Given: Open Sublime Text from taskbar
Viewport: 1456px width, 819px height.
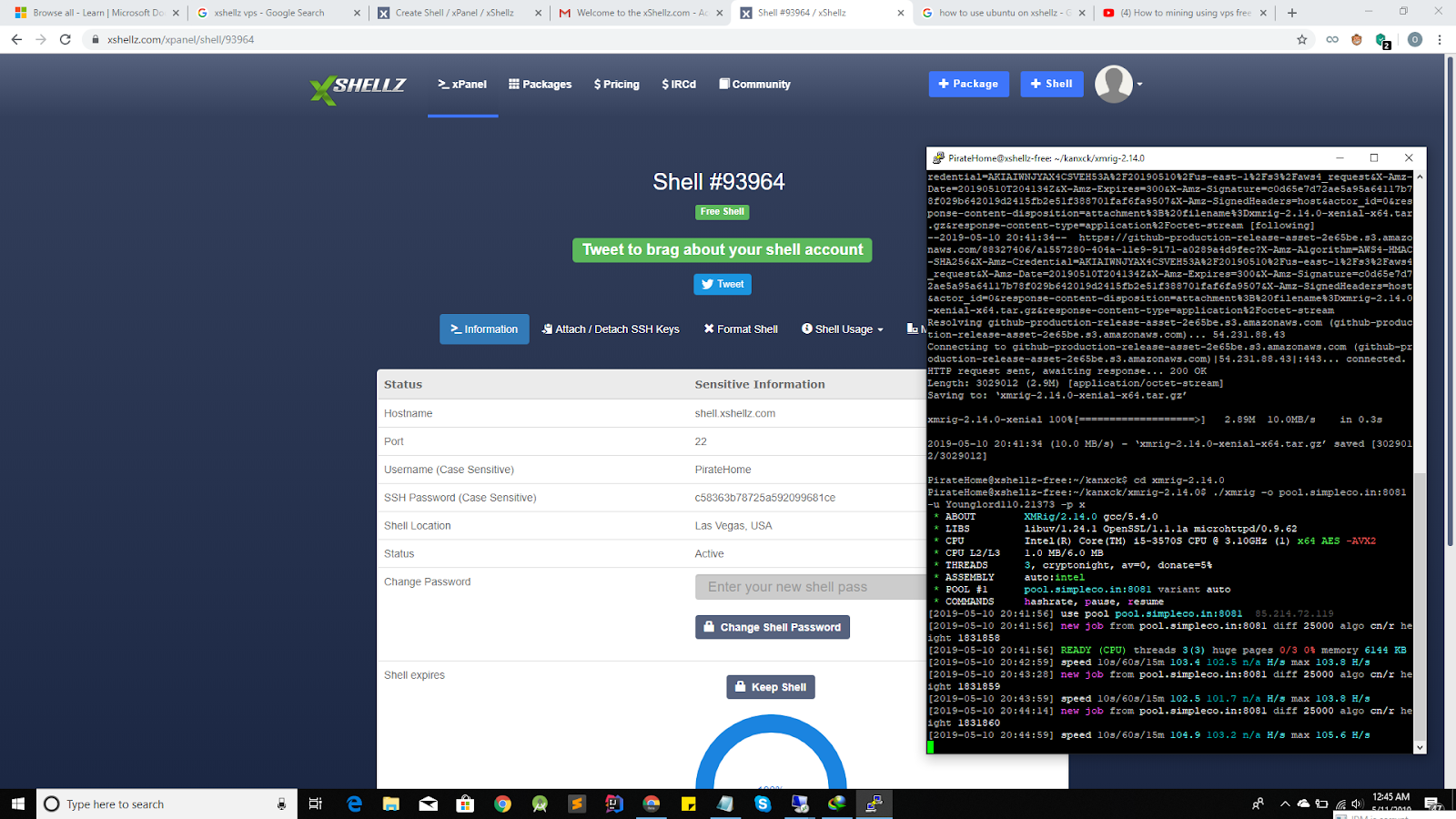Looking at the screenshot, I should (x=577, y=804).
